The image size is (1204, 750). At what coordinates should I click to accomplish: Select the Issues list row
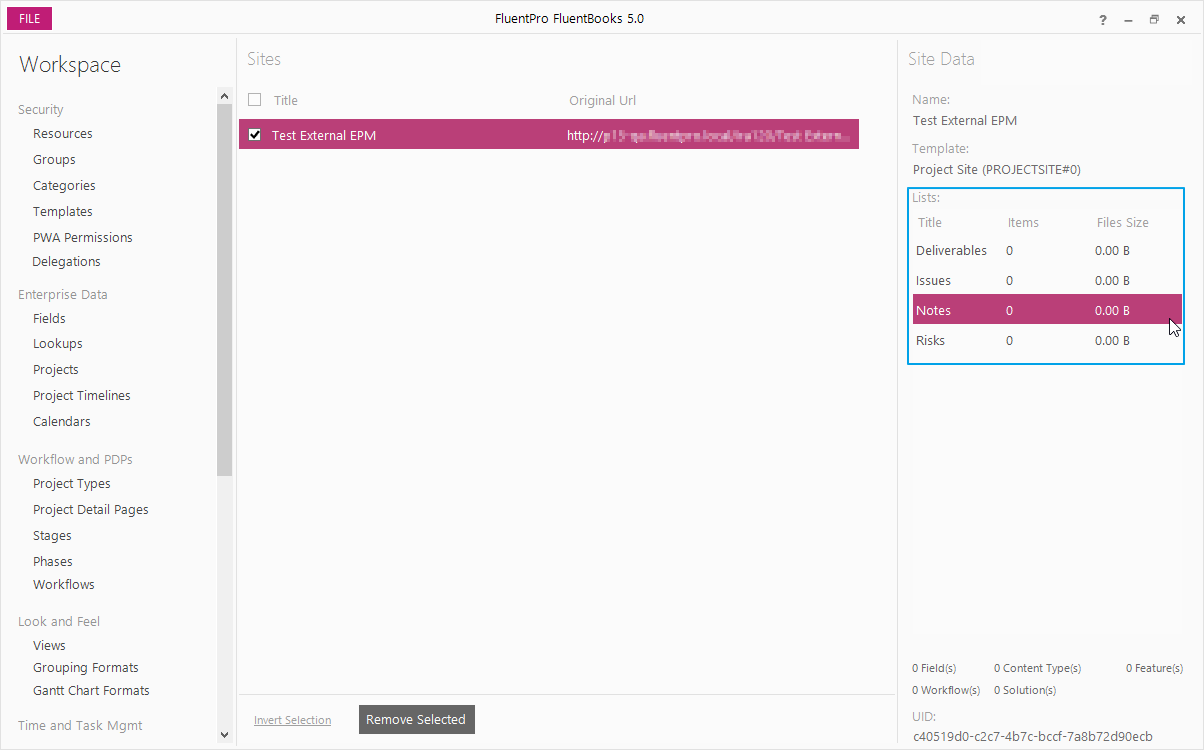[x=1047, y=281]
